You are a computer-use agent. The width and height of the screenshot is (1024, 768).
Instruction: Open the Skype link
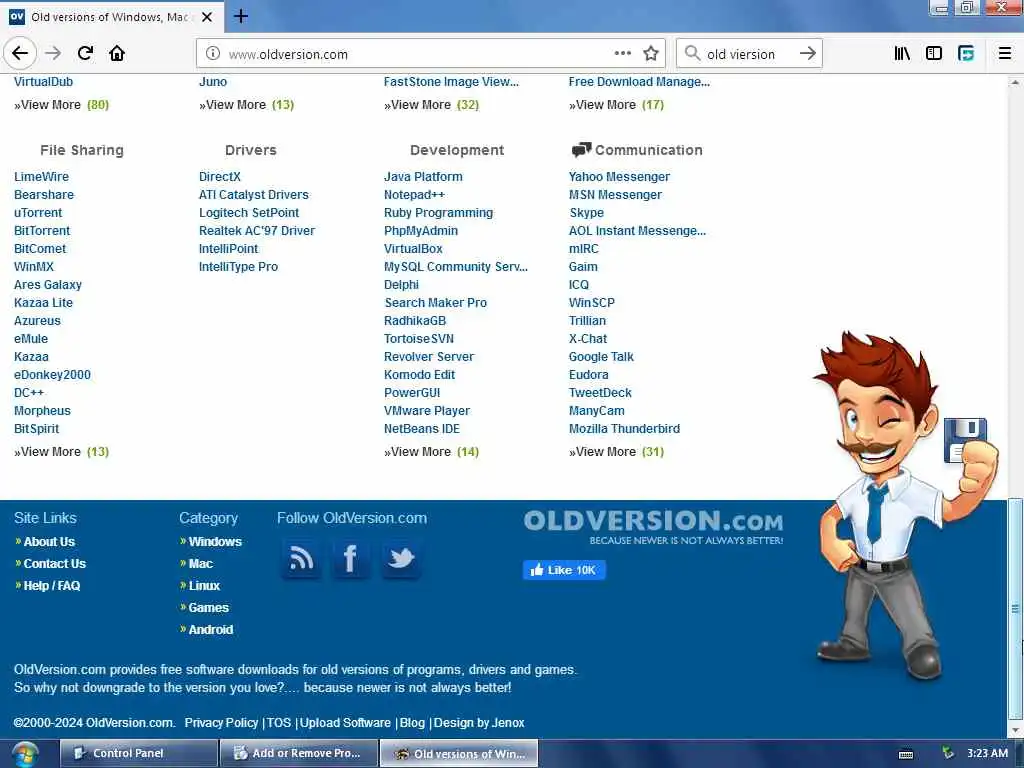(x=586, y=213)
